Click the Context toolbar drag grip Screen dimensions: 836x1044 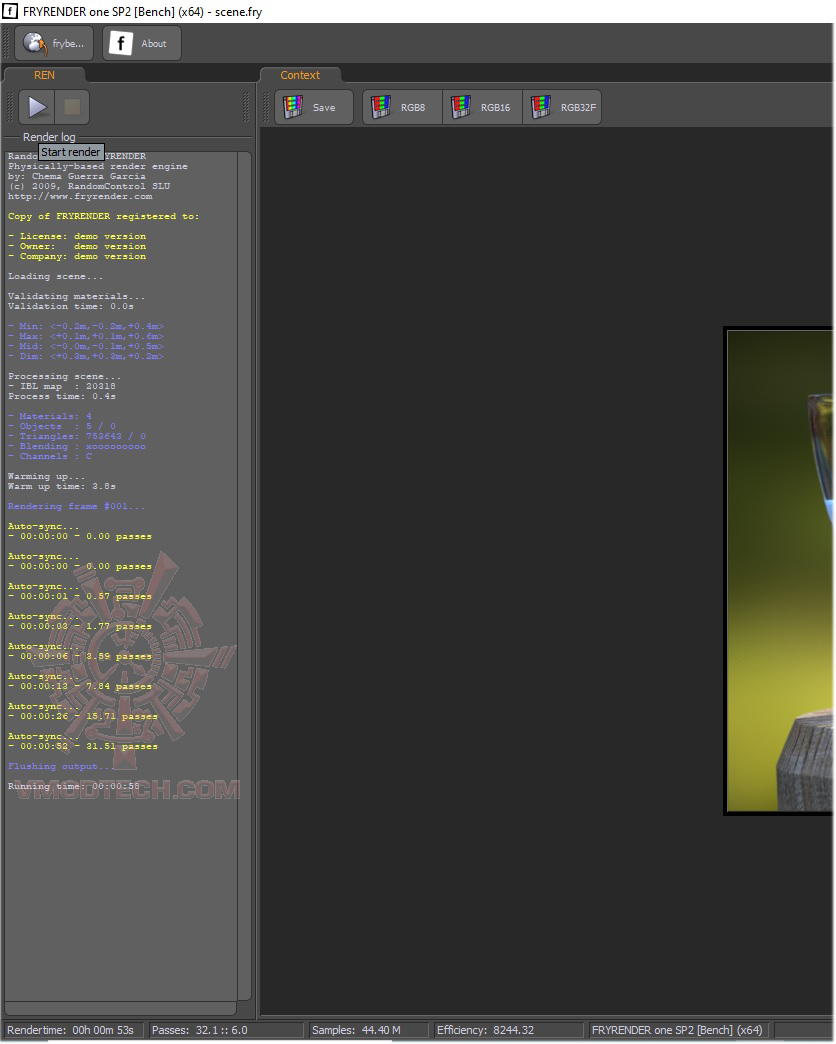266,107
